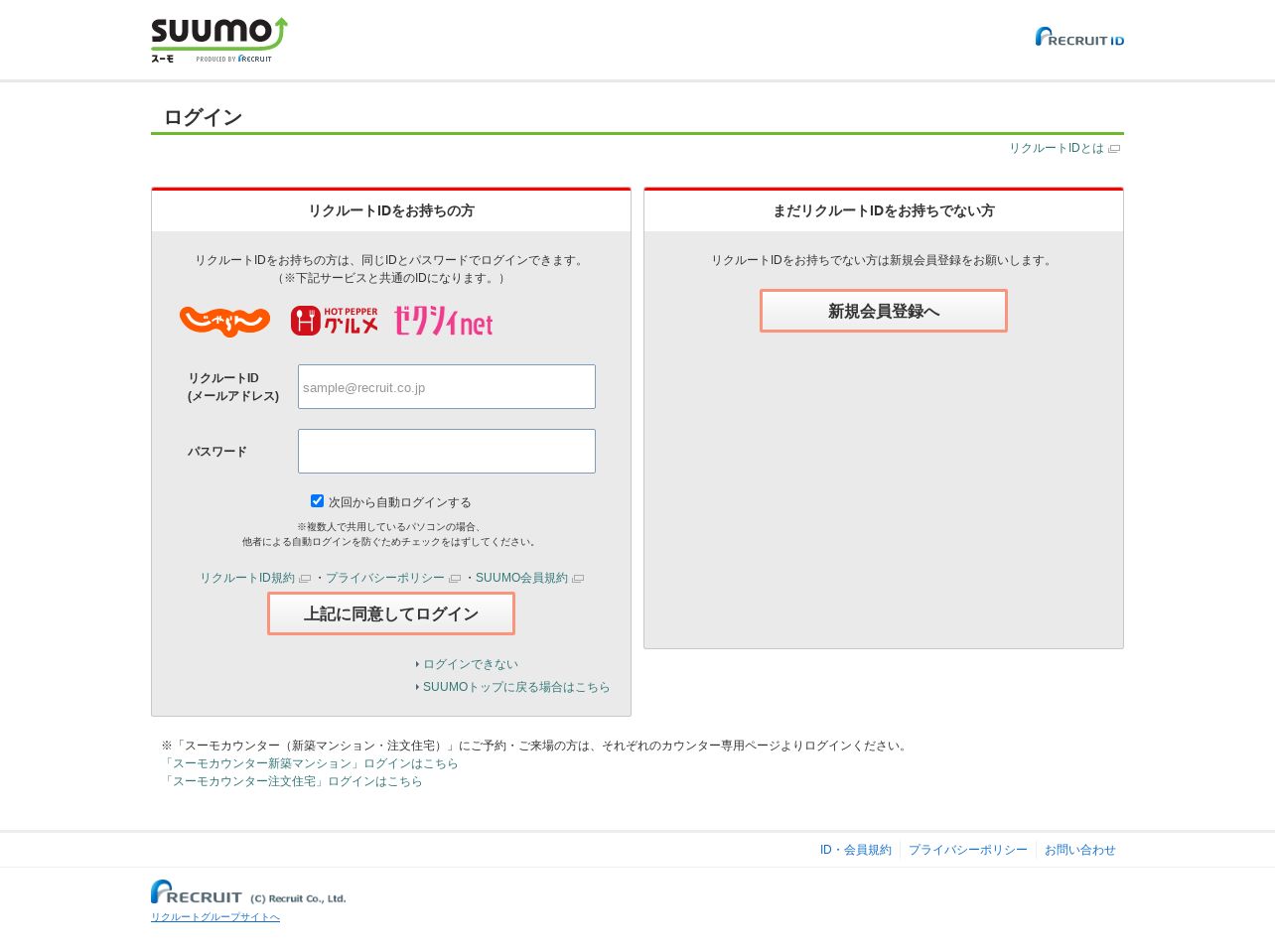Open the footer プライバシーポリシー link
The width and height of the screenshot is (1275, 952).
pos(968,850)
